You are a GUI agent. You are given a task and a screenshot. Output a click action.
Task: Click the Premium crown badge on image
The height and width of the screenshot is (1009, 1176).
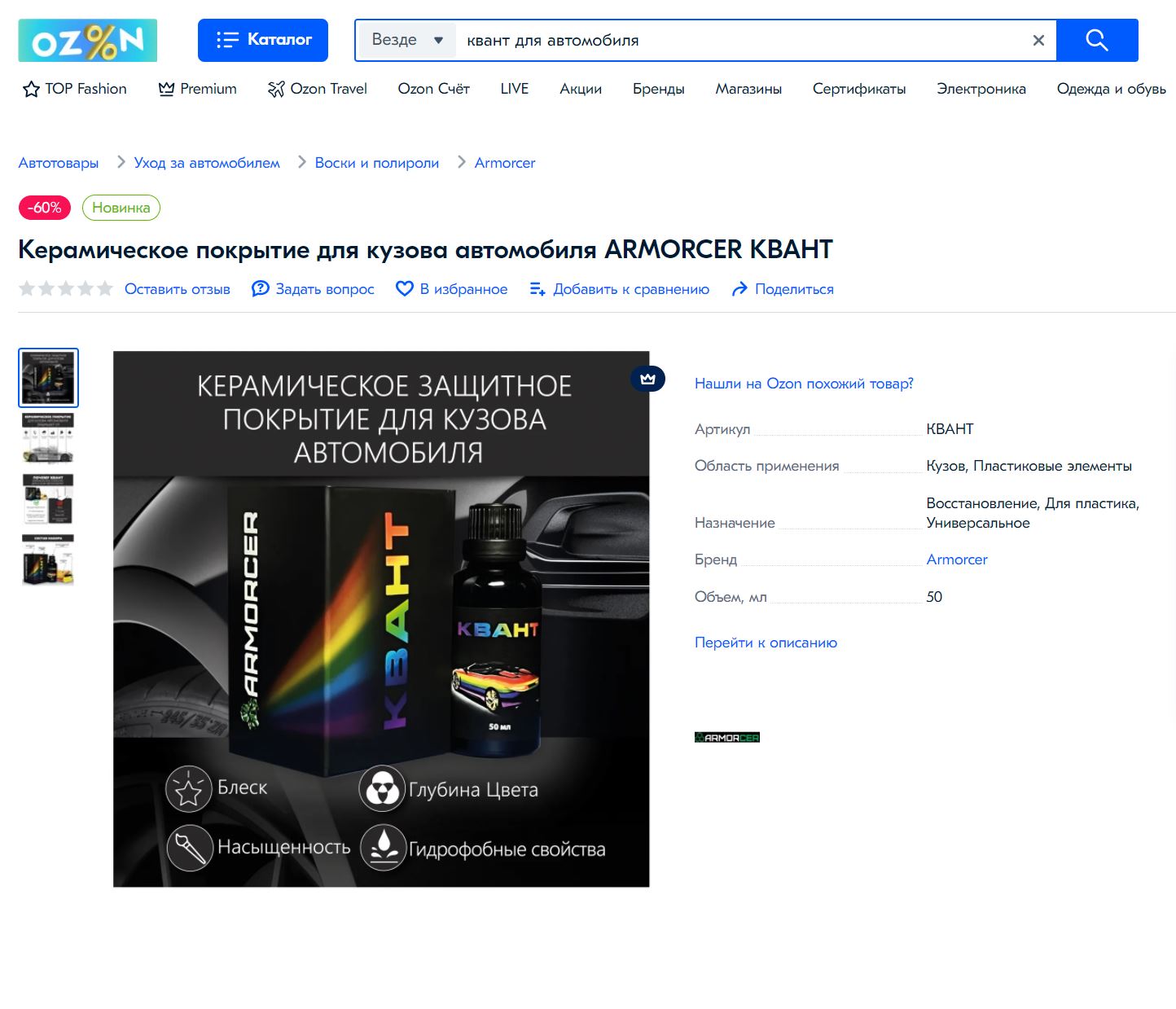point(648,379)
